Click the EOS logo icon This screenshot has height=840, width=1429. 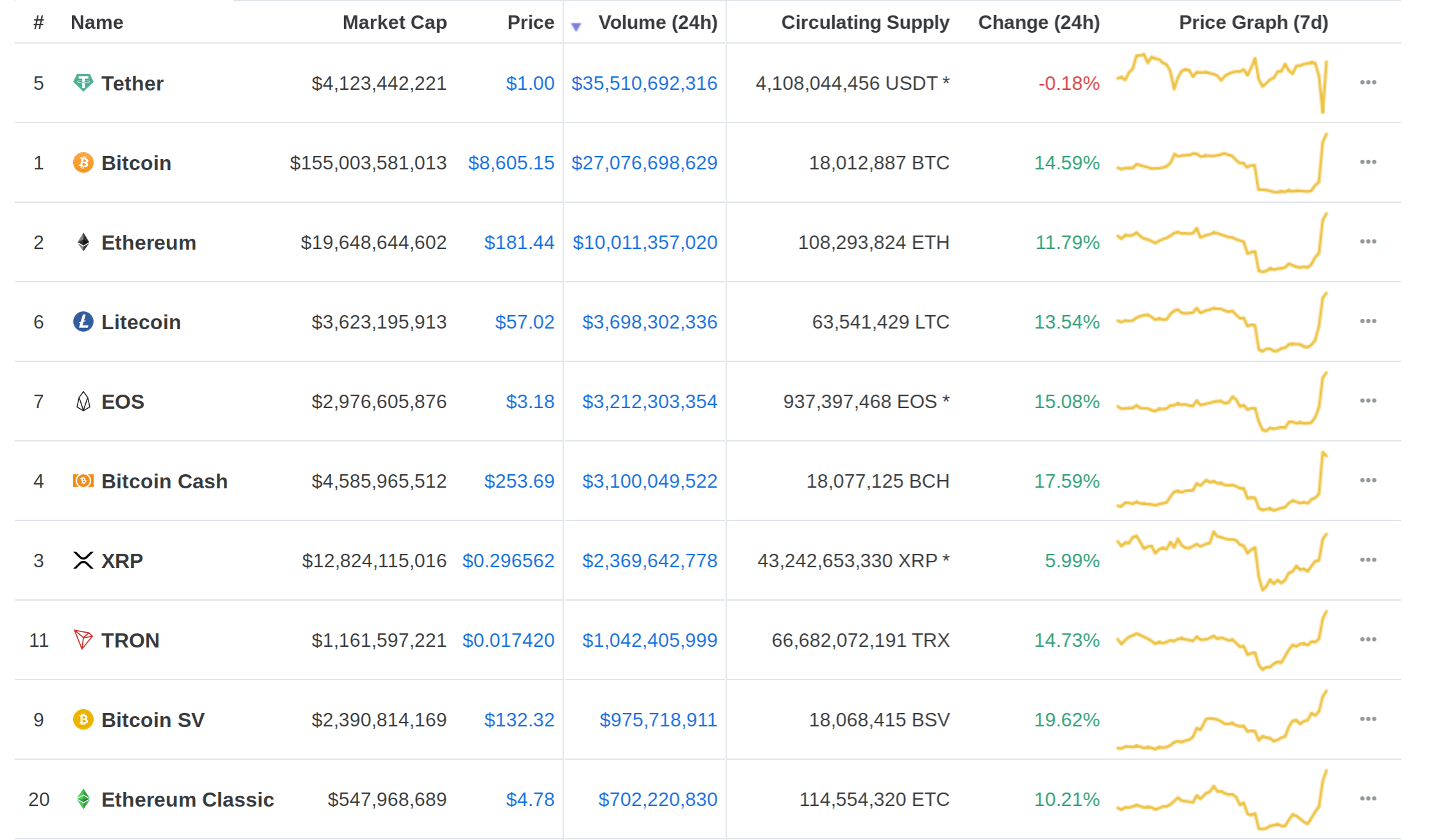tap(83, 401)
